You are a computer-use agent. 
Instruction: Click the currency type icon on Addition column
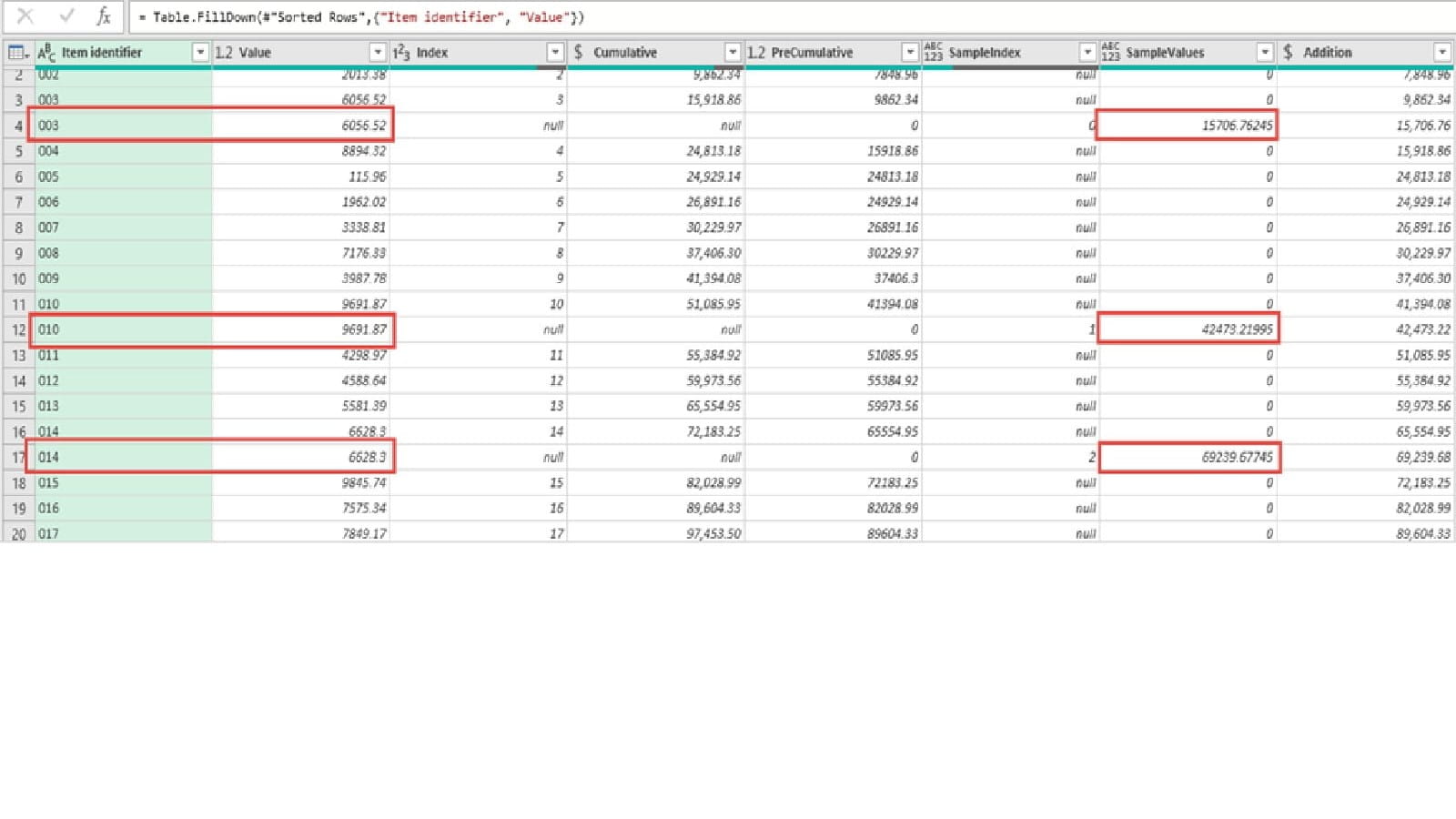1288,53
